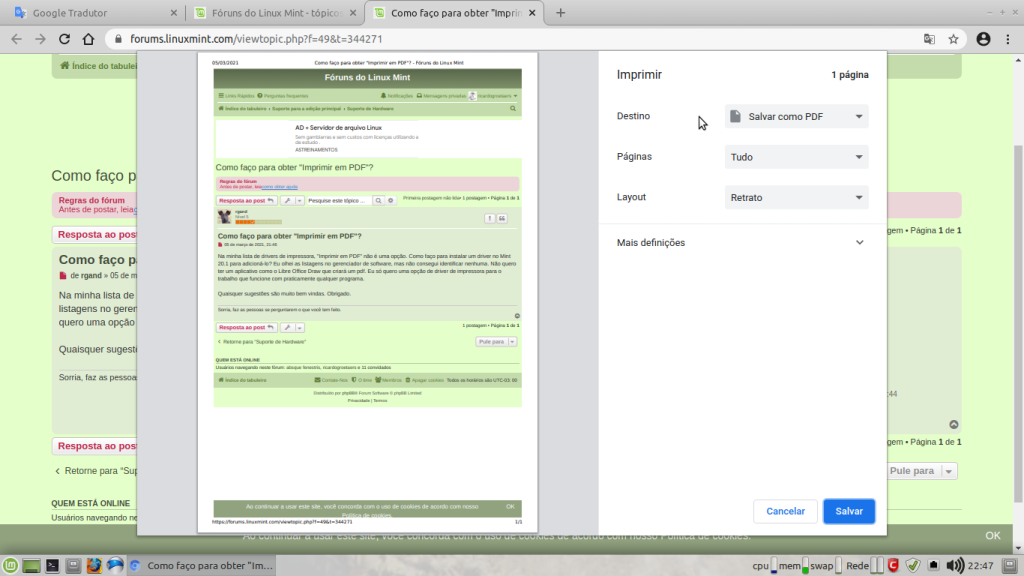The image size is (1024, 576).
Task: Open the Páginas dropdown set to Tudo
Action: 796,157
